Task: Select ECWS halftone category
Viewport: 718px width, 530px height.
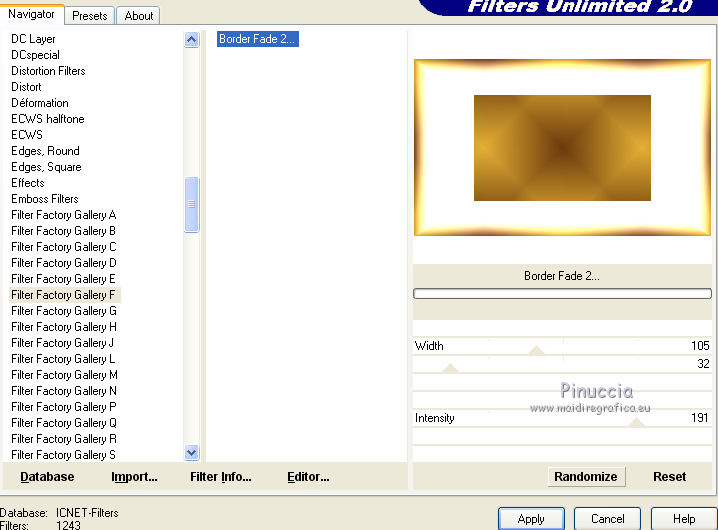Action: tap(48, 119)
